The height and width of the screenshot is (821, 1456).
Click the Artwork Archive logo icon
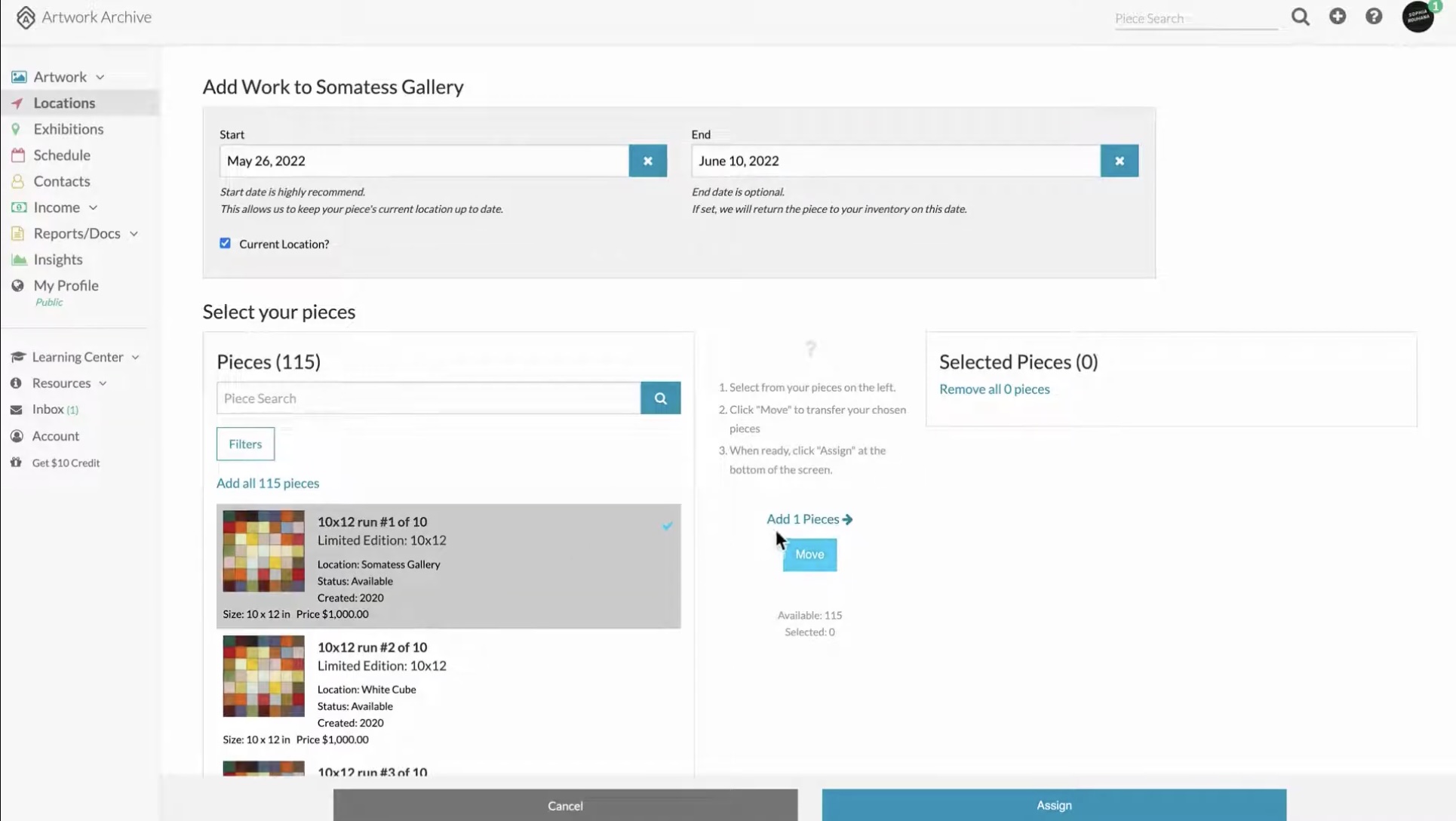(26, 17)
